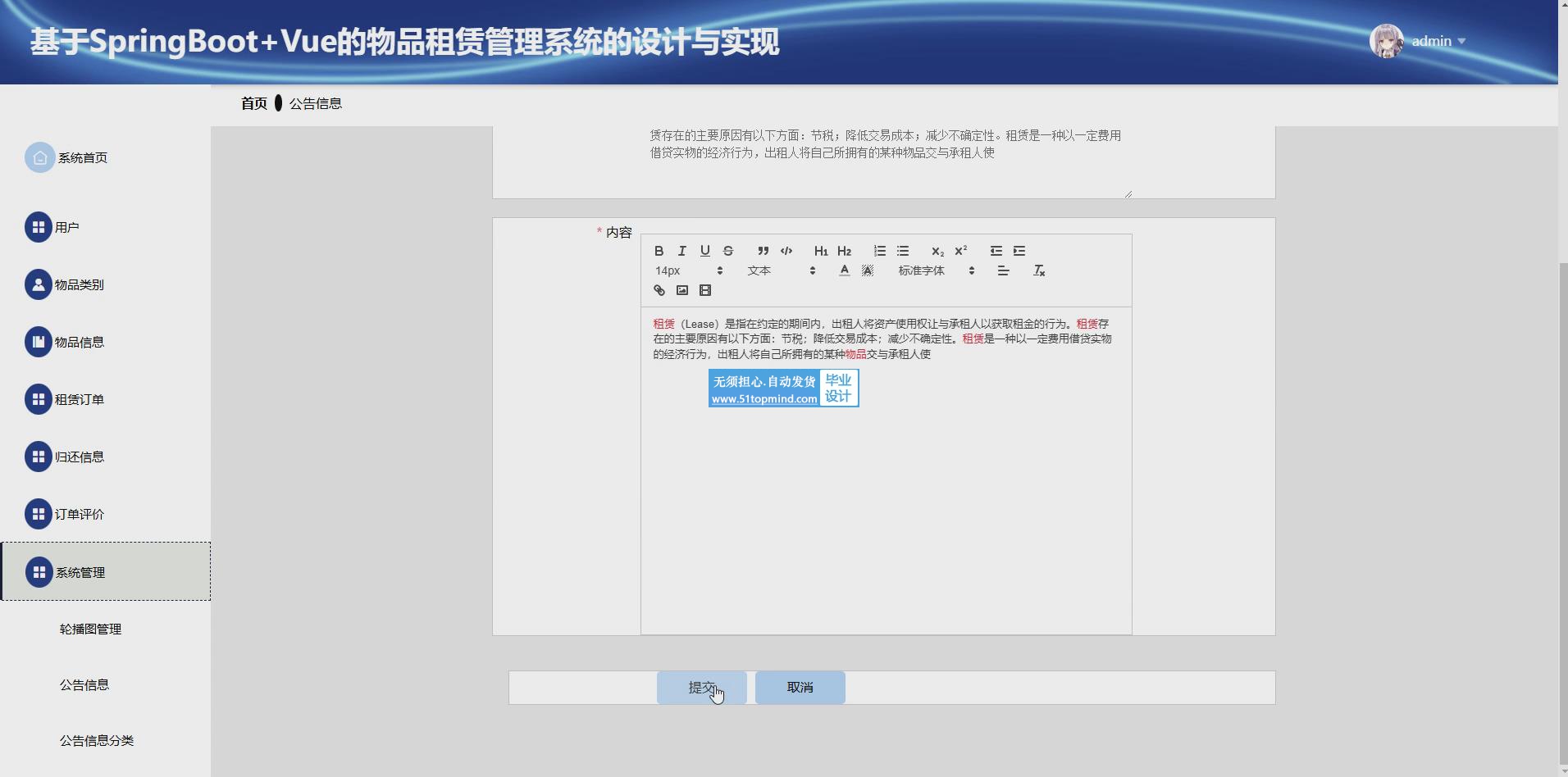The width and height of the screenshot is (1568, 777).
Task: Go to 租赁订单 in the sidebar
Action: click(x=79, y=399)
